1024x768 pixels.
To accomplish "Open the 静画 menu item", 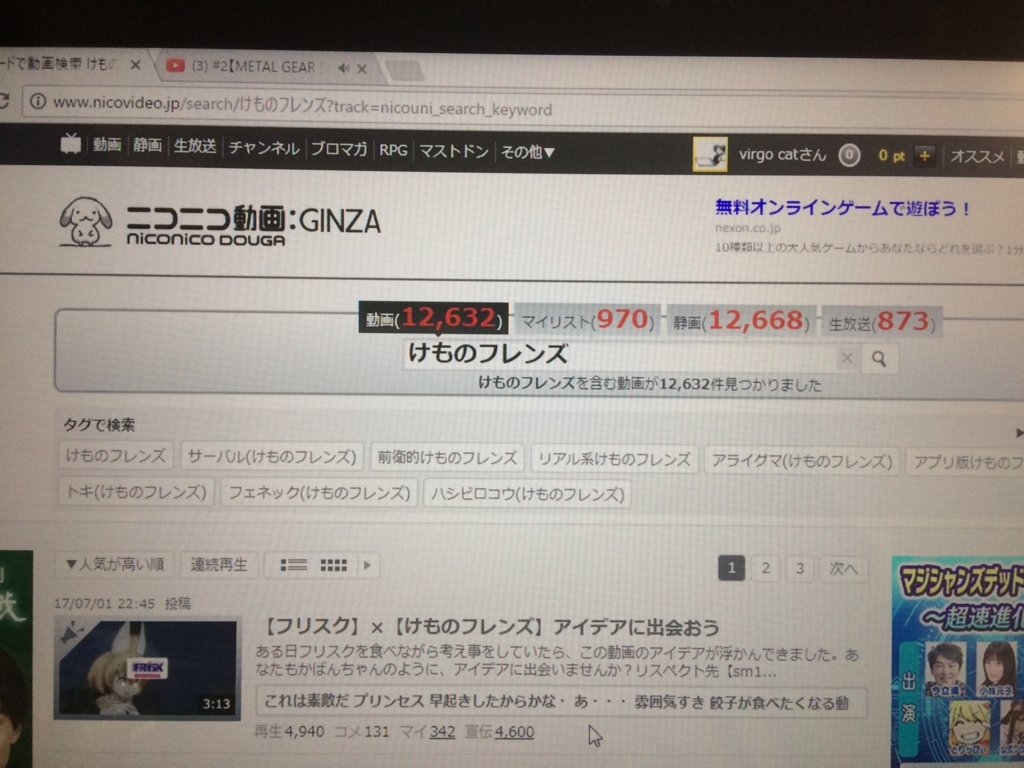I will click(x=148, y=145).
